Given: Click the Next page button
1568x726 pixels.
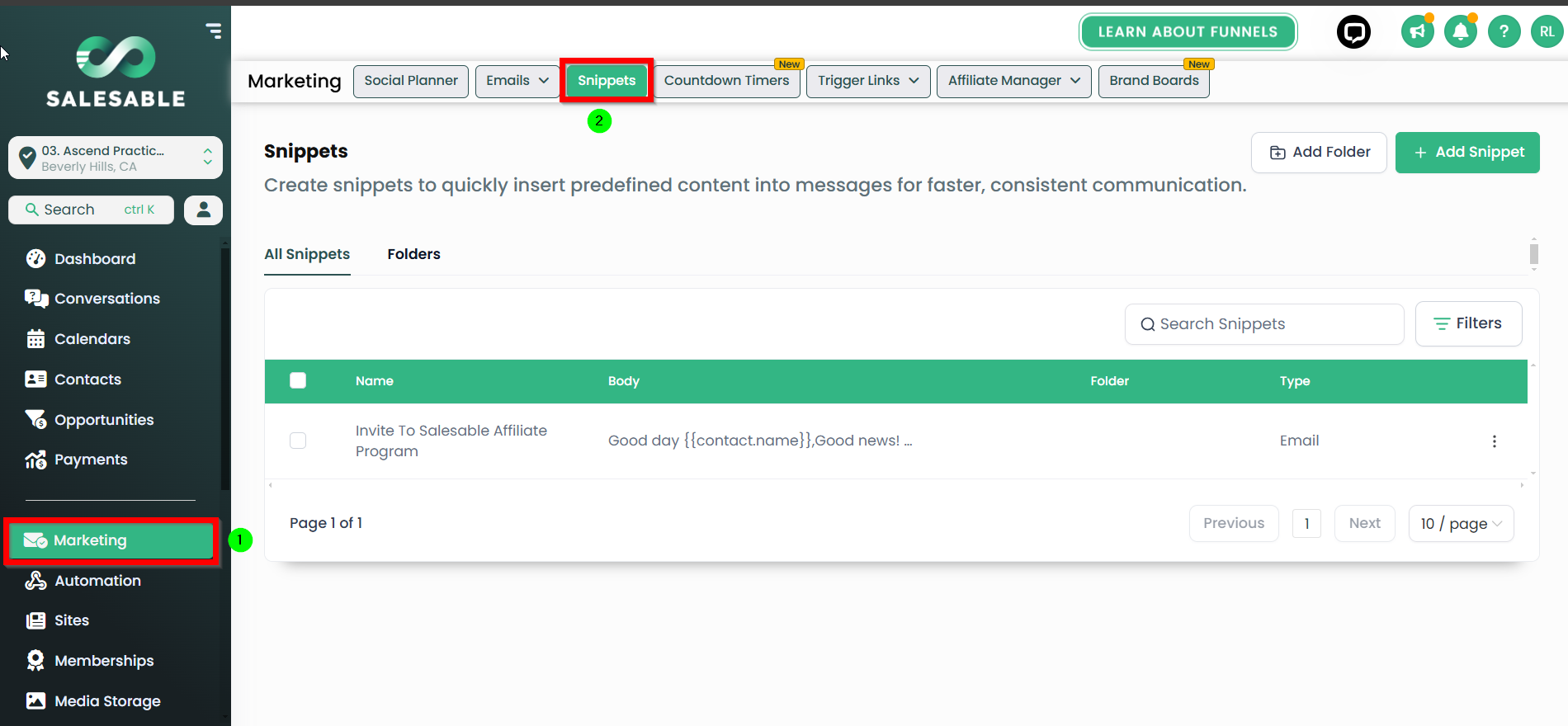Looking at the screenshot, I should click(x=1365, y=524).
